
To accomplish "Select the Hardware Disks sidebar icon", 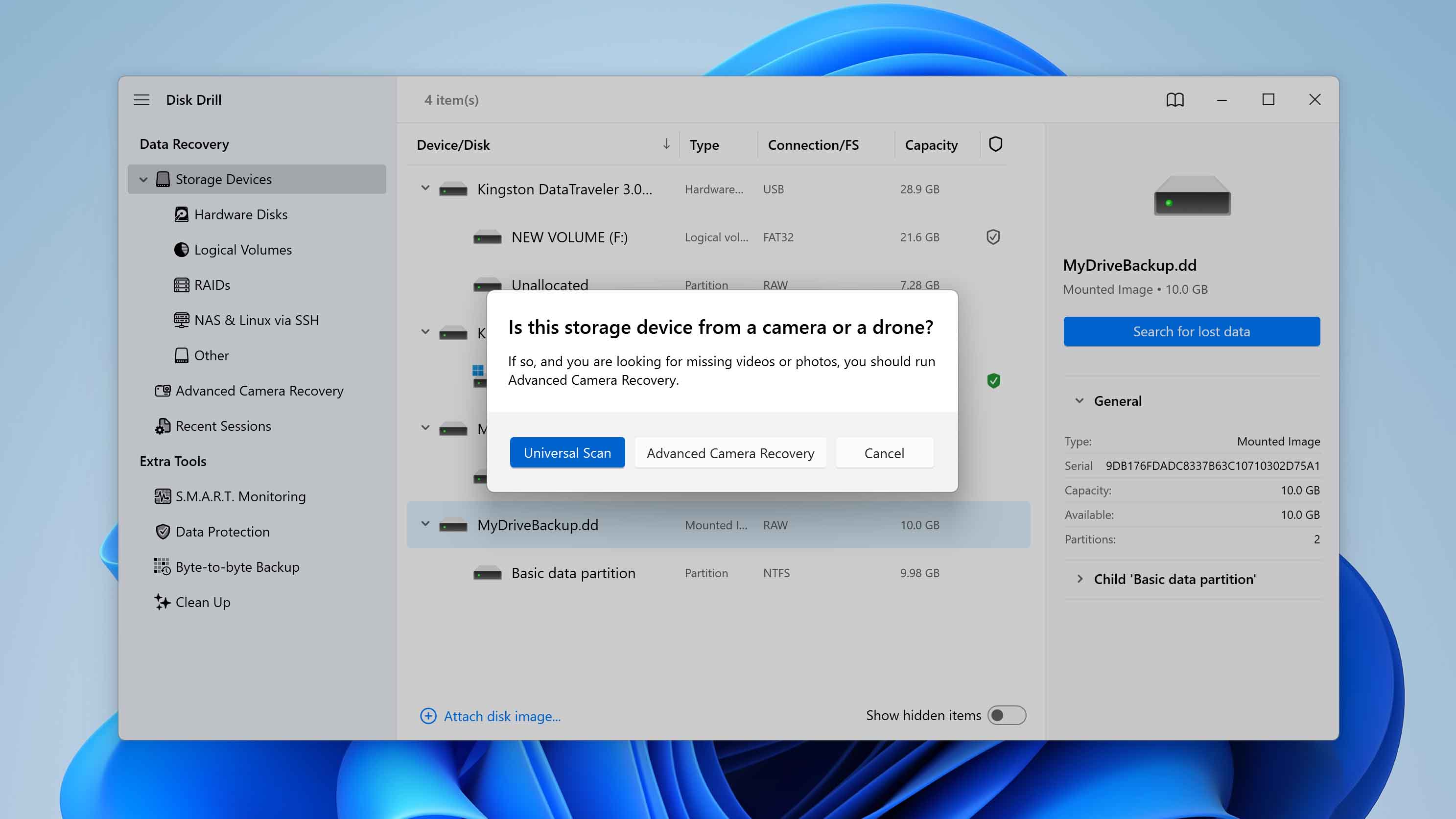I will pos(182,214).
